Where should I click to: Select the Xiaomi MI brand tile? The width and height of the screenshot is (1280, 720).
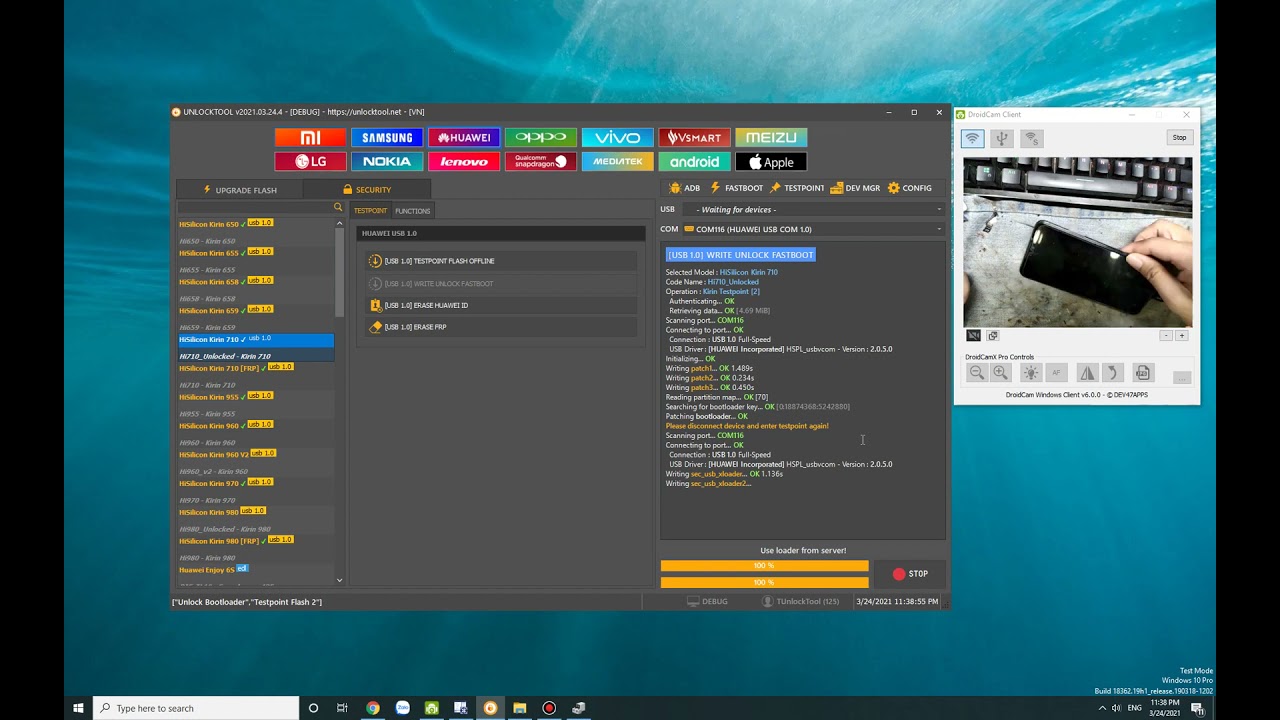coord(311,137)
